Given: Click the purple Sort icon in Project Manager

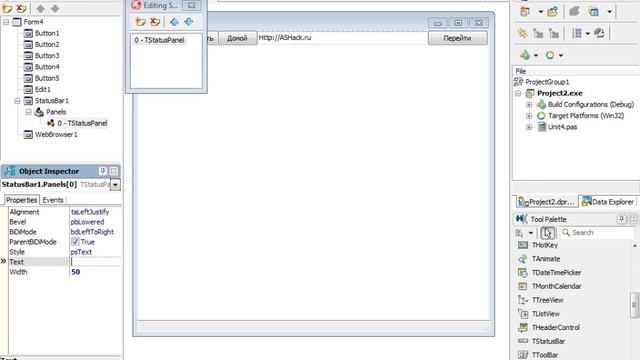Looking at the screenshot, I should pos(577,33).
